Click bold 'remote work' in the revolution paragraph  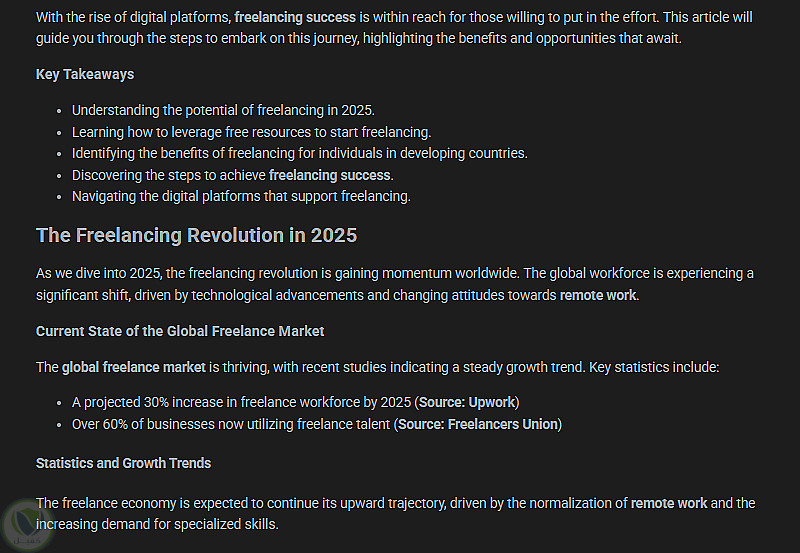point(597,295)
